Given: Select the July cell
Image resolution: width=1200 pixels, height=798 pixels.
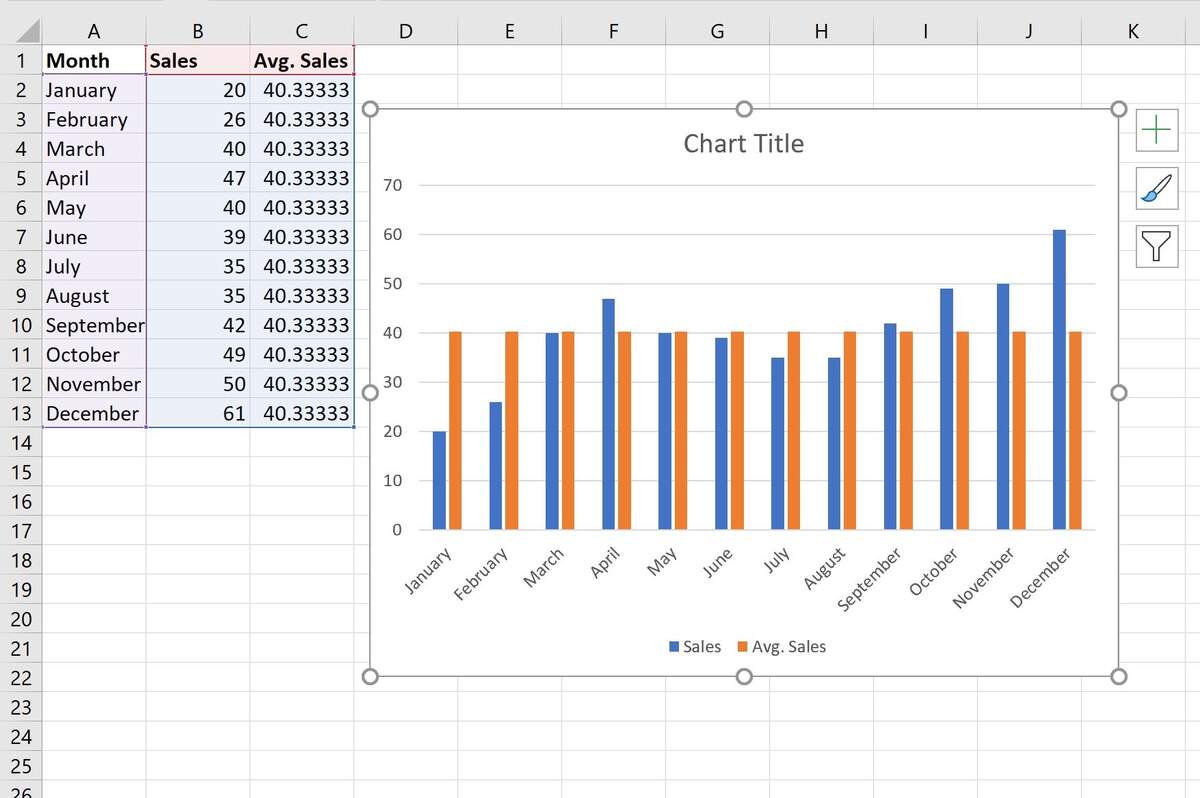Looking at the screenshot, I should coord(94,267).
